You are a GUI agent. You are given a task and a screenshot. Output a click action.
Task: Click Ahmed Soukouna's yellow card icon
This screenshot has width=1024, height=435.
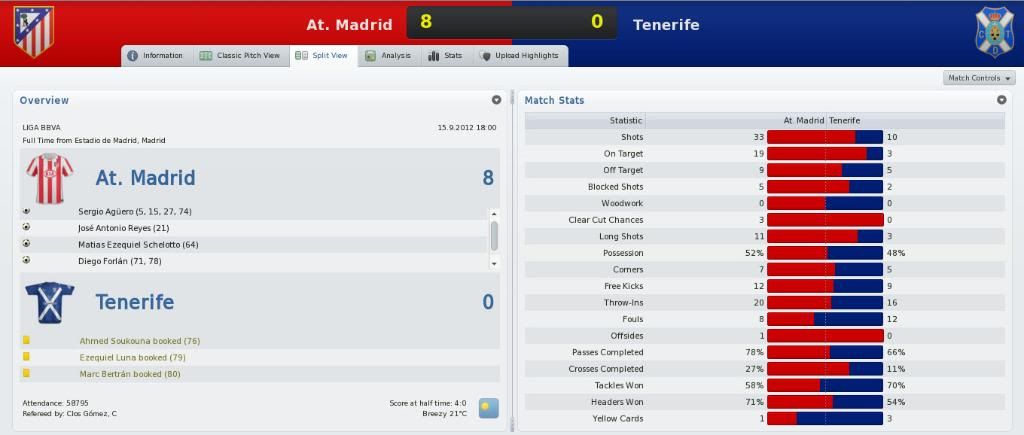(x=26, y=340)
